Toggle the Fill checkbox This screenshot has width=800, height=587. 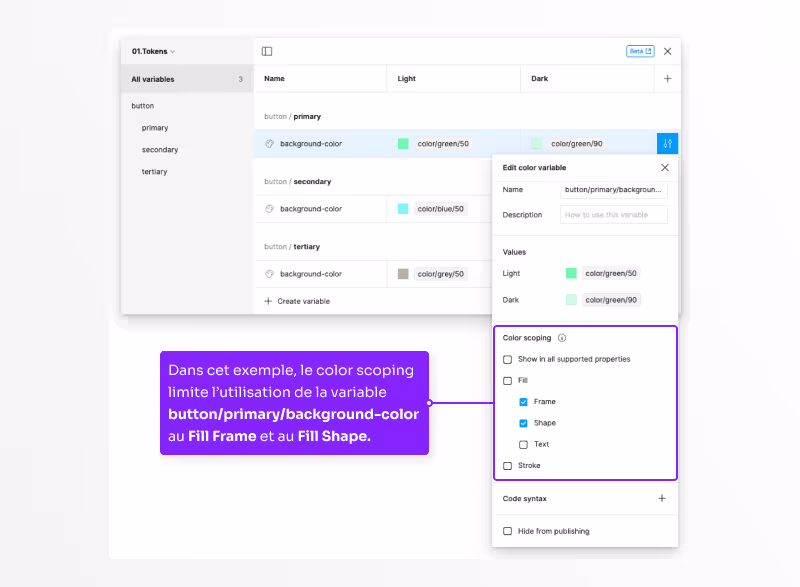point(508,380)
